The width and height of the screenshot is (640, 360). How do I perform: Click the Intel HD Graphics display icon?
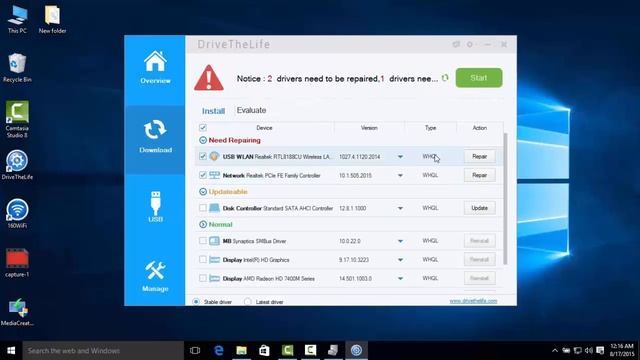[x=214, y=260]
